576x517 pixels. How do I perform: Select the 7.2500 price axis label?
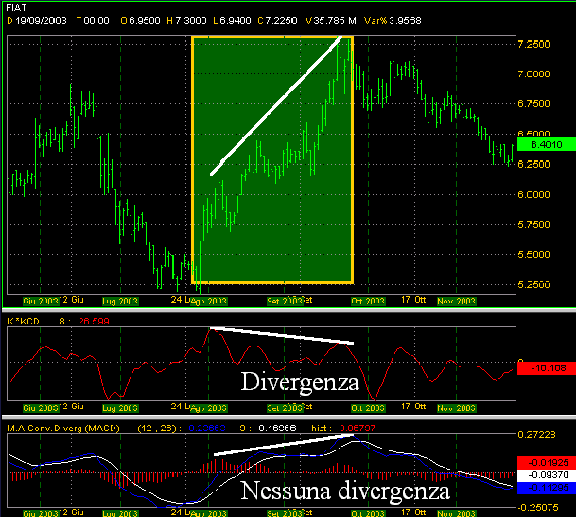[534, 44]
